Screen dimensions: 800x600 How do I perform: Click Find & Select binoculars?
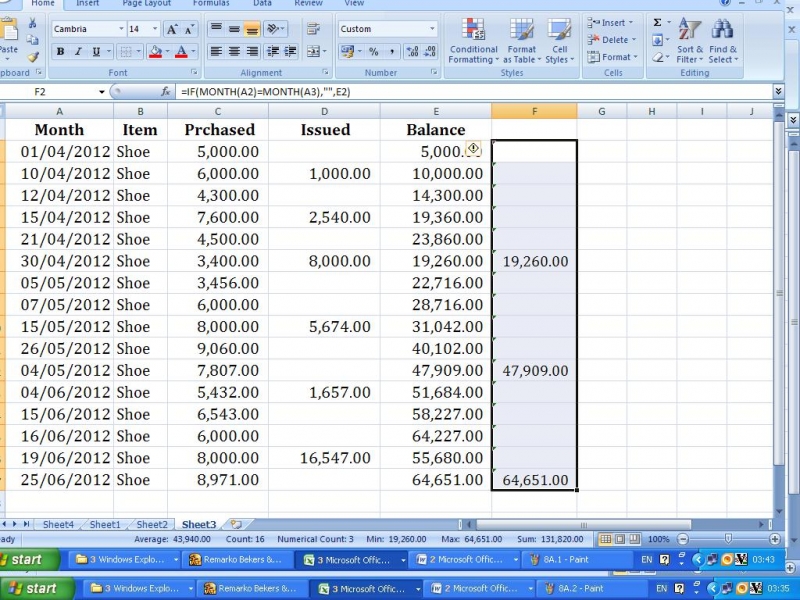click(x=723, y=41)
